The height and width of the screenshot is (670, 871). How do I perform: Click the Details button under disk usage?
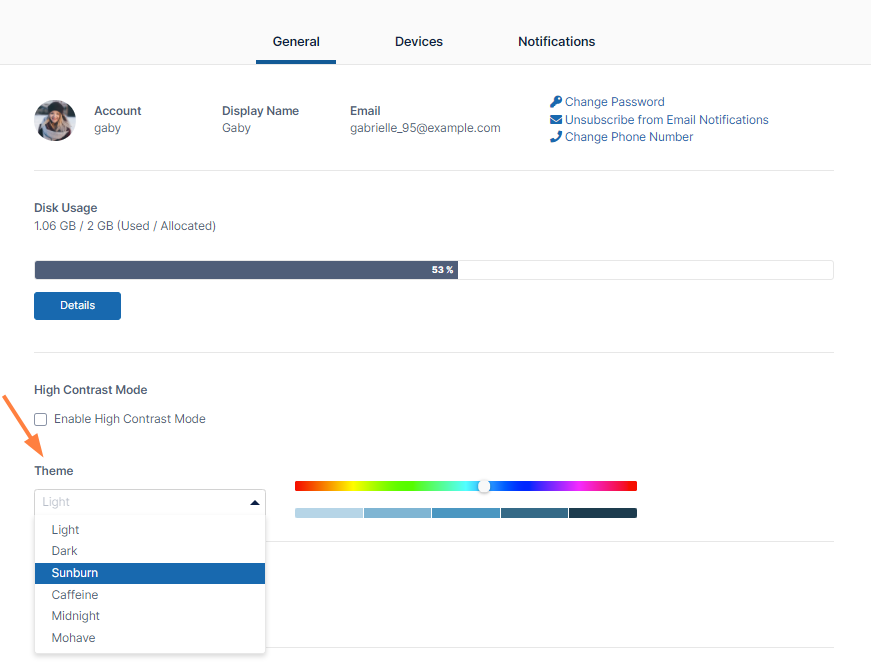pyautogui.click(x=77, y=306)
